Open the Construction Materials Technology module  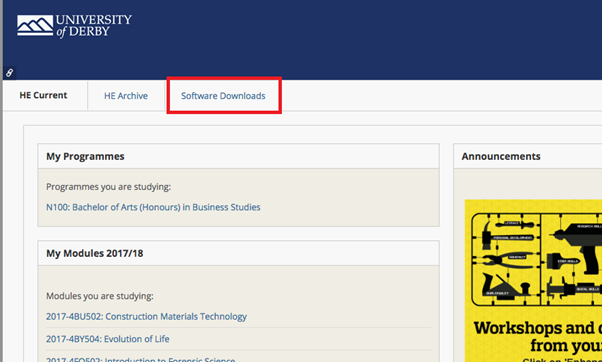146,317
